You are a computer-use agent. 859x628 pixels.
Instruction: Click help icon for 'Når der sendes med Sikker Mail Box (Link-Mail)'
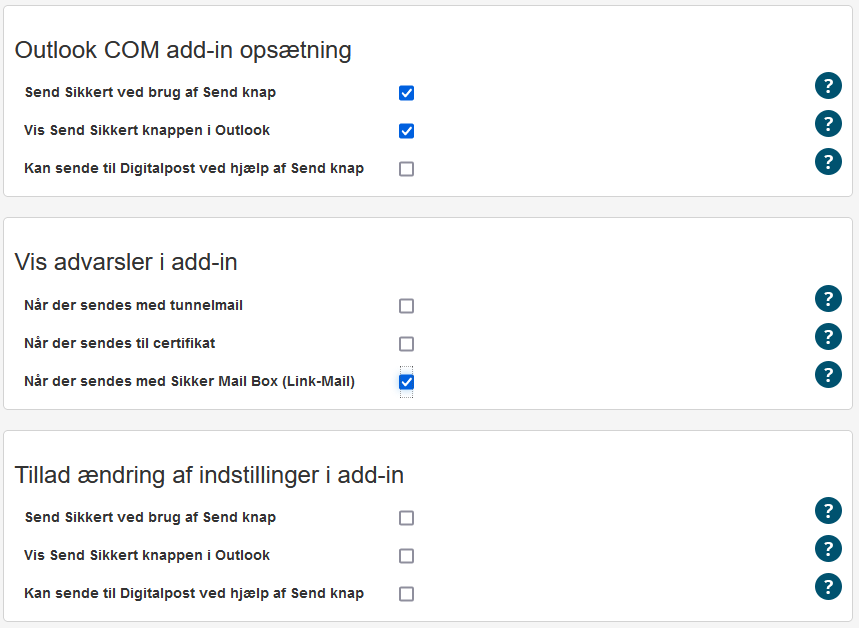coord(828,374)
